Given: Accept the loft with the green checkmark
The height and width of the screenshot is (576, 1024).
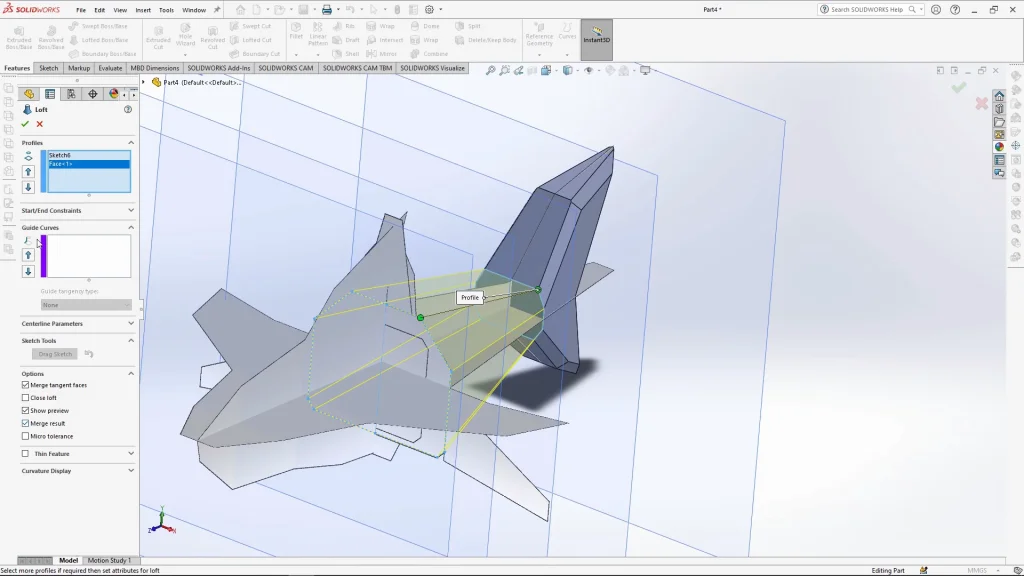Looking at the screenshot, I should pos(25,124).
